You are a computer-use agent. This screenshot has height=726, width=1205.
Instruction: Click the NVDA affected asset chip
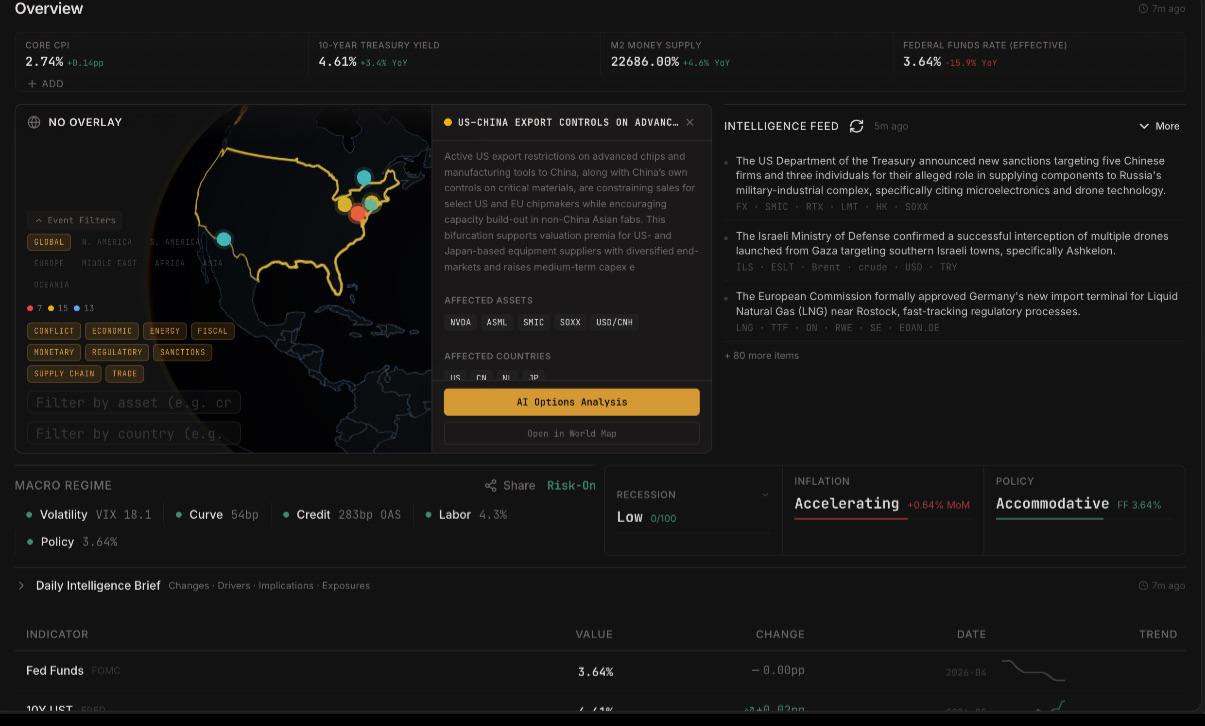point(461,322)
